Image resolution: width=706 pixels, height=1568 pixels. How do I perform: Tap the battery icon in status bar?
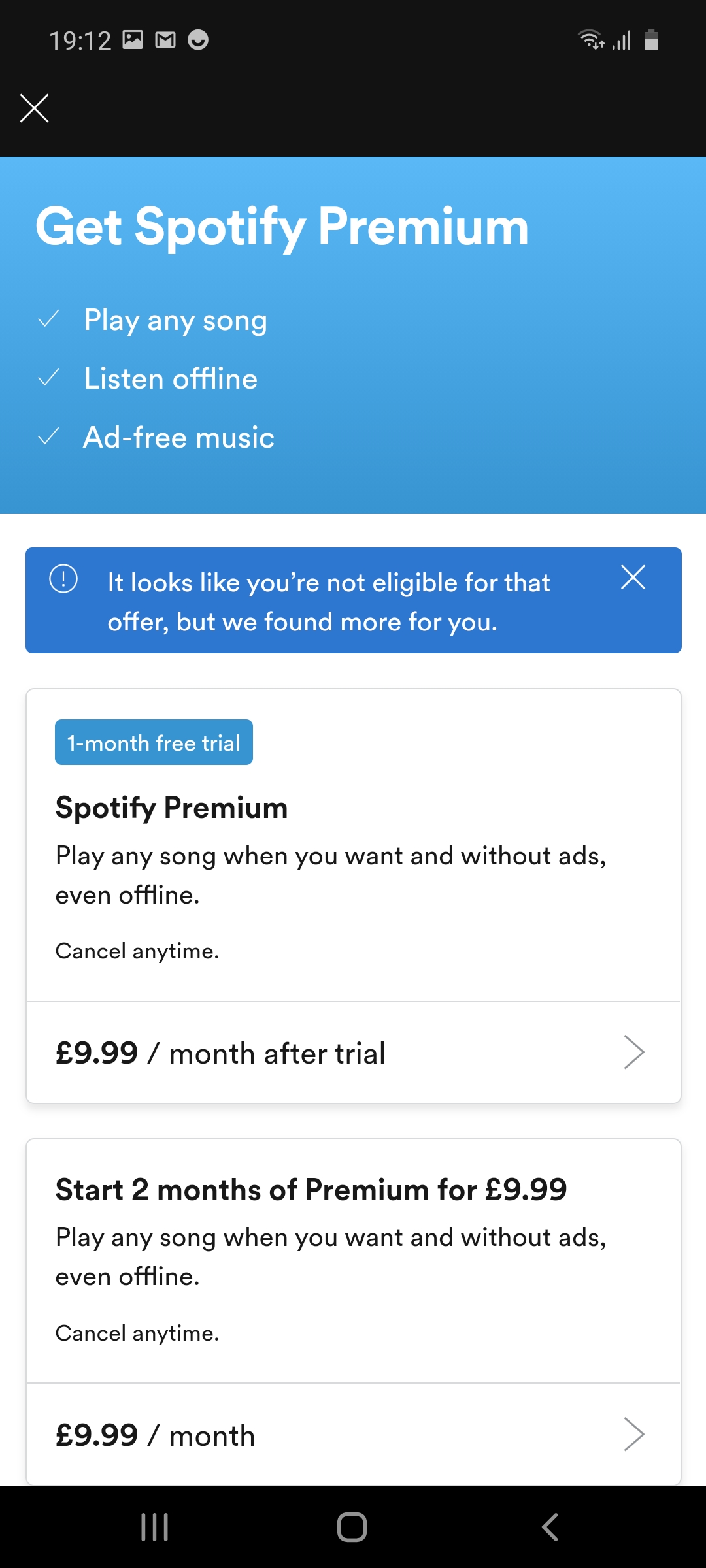[651, 41]
